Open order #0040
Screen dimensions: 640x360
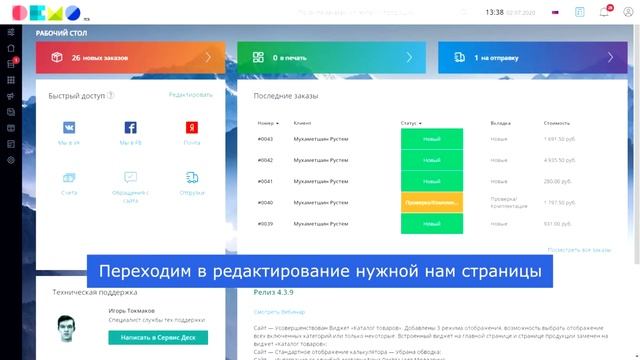tap(265, 202)
